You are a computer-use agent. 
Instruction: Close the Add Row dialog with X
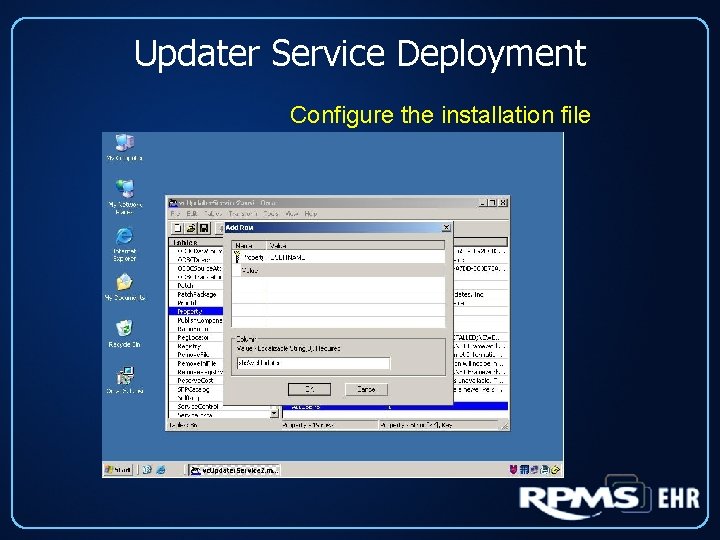(x=446, y=228)
